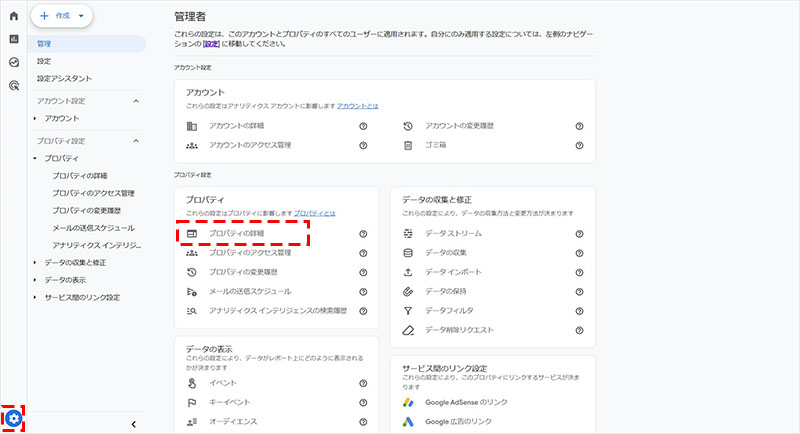Click the Home icon in left rail
The image size is (800, 434).
click(13, 17)
